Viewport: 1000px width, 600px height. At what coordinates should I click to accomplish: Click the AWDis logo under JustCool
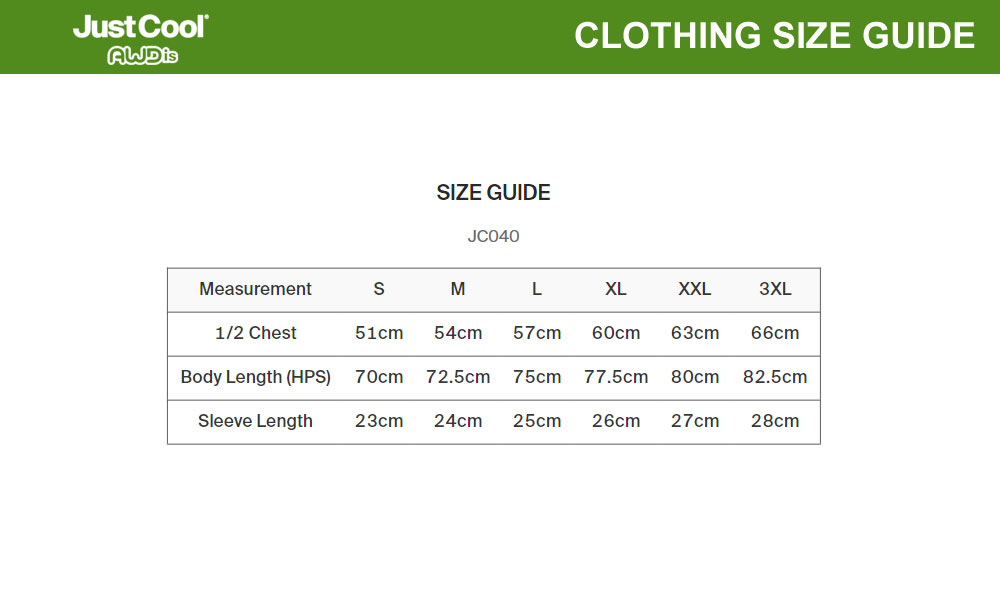click(x=142, y=56)
